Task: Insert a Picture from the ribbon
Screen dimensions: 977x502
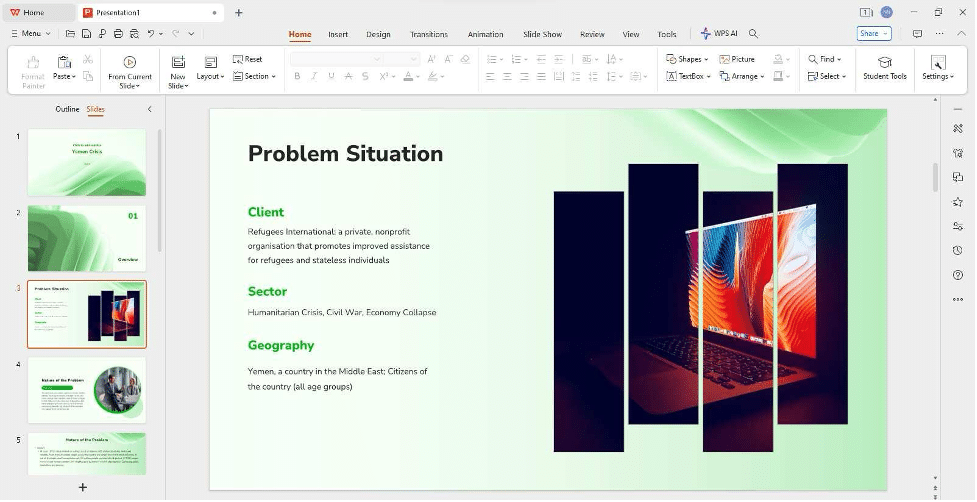Action: [x=737, y=59]
